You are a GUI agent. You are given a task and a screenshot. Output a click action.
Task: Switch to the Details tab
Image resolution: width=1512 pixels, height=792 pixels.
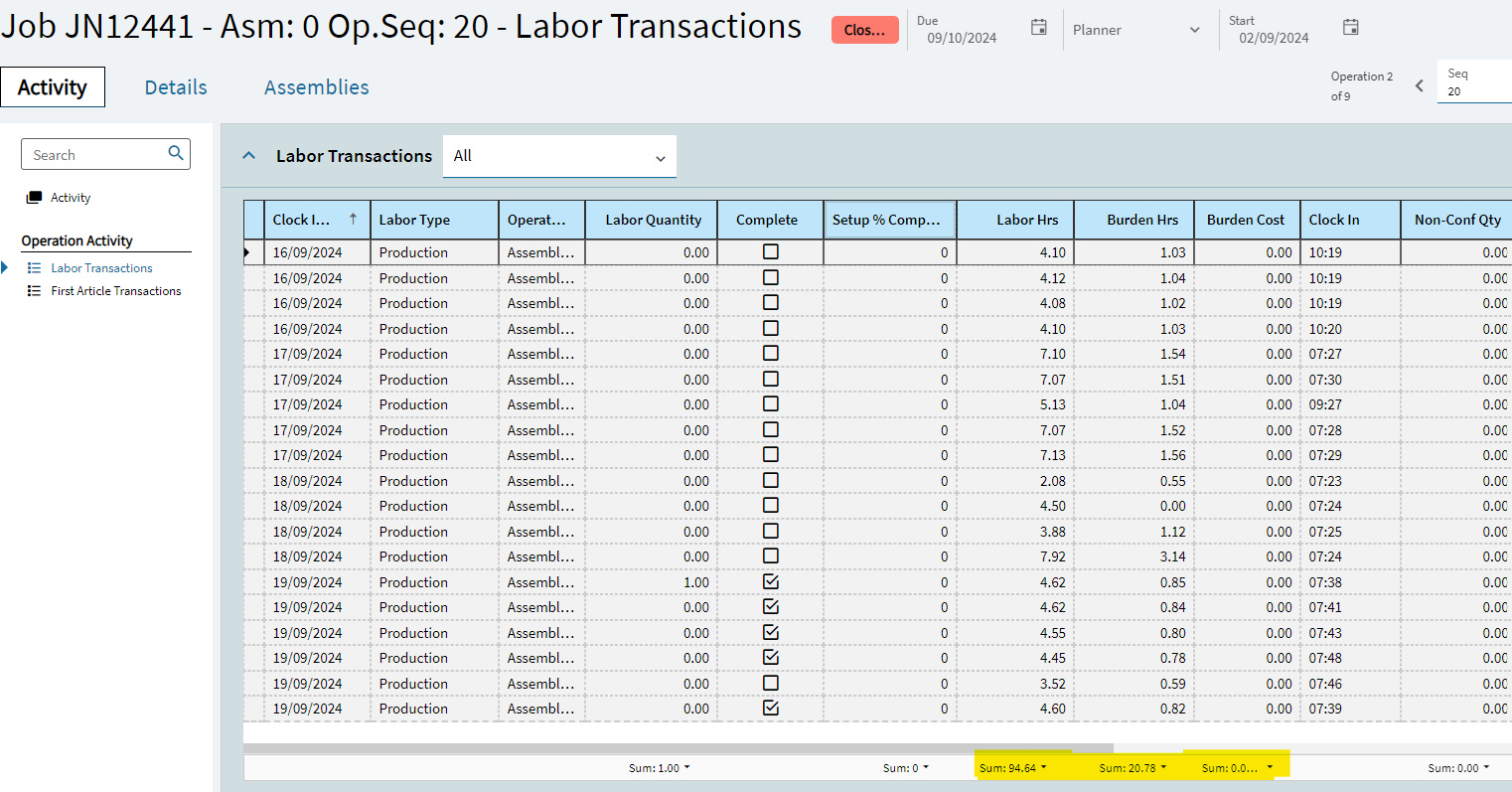click(176, 87)
